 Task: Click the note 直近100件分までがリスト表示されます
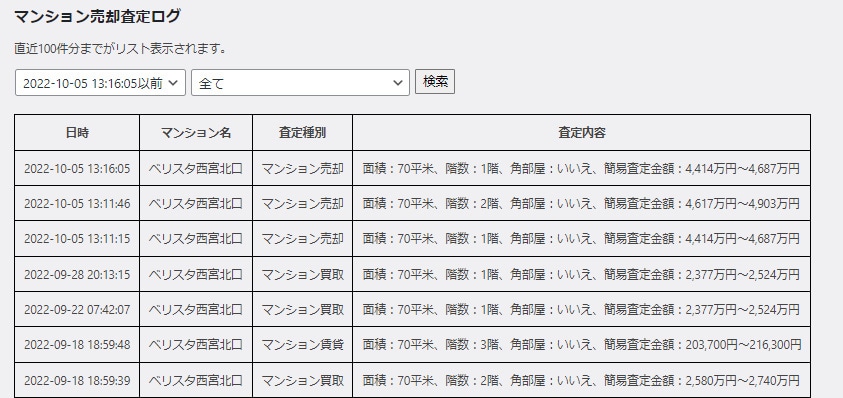(119, 49)
